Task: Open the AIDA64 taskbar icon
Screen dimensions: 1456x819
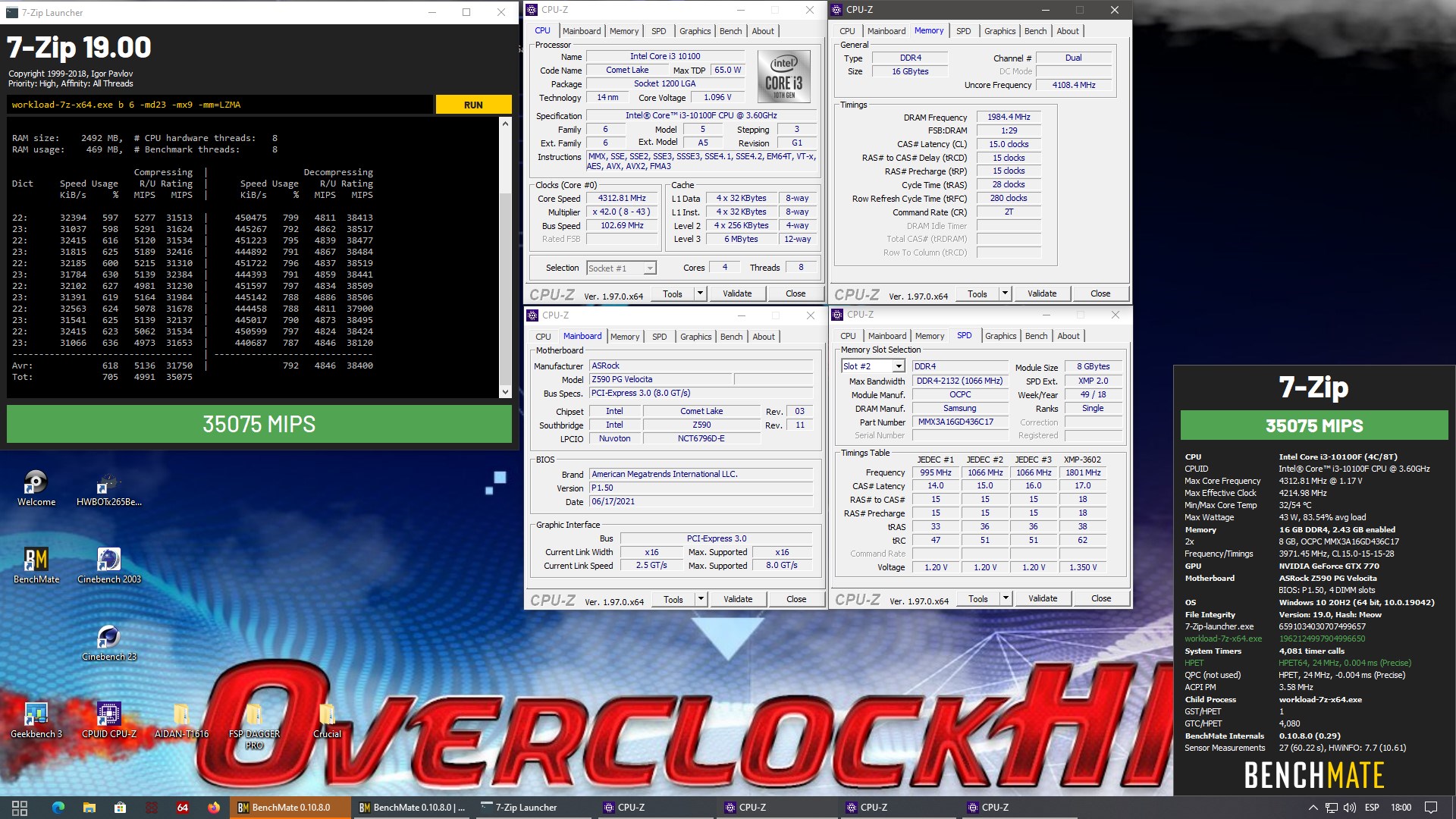Action: click(x=183, y=808)
